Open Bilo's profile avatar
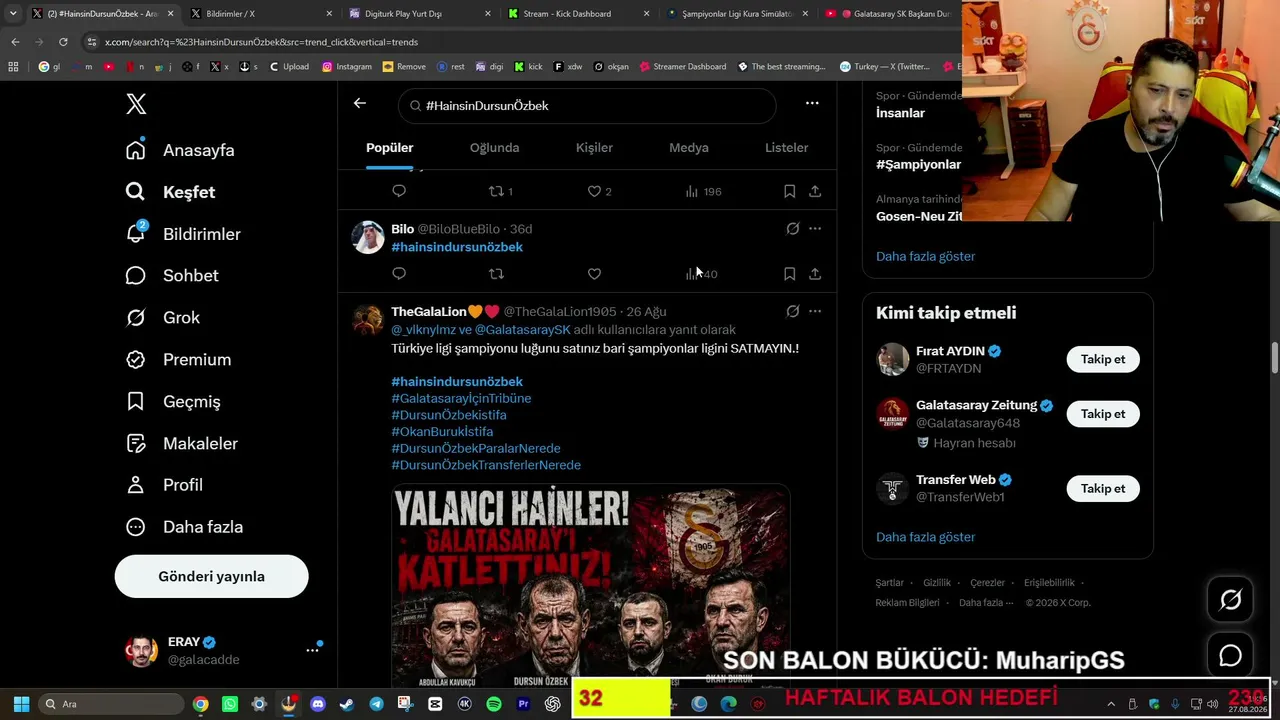This screenshot has height=720, width=1280. (x=368, y=237)
